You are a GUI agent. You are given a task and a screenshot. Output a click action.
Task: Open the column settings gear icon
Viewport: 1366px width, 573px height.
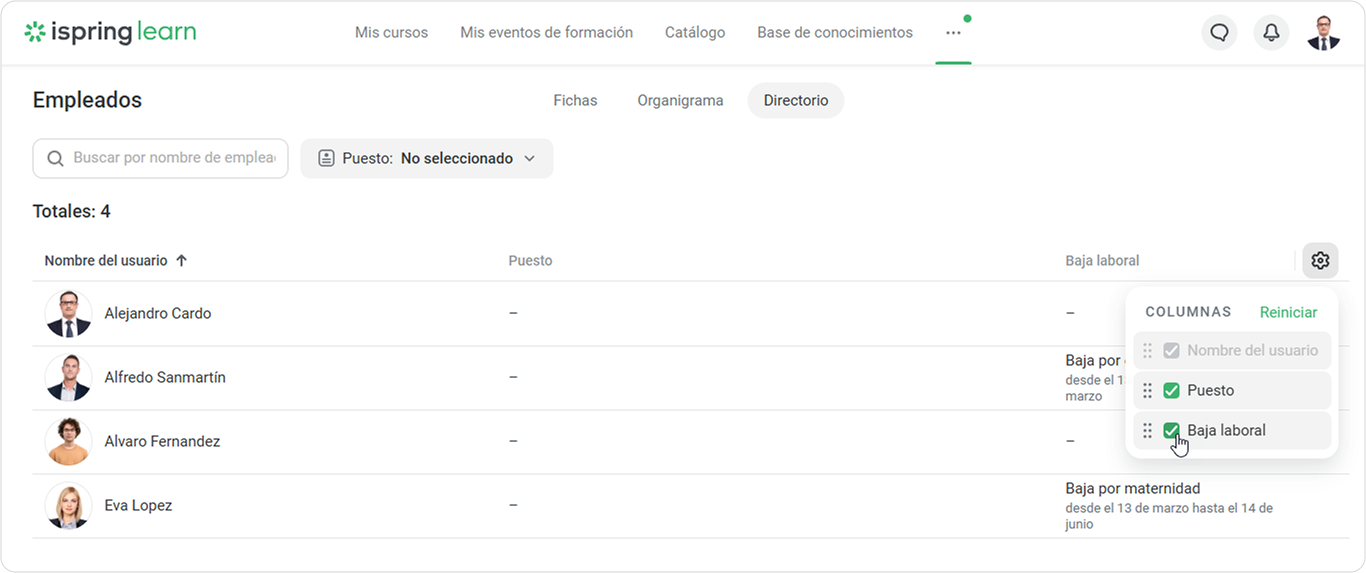point(1320,261)
